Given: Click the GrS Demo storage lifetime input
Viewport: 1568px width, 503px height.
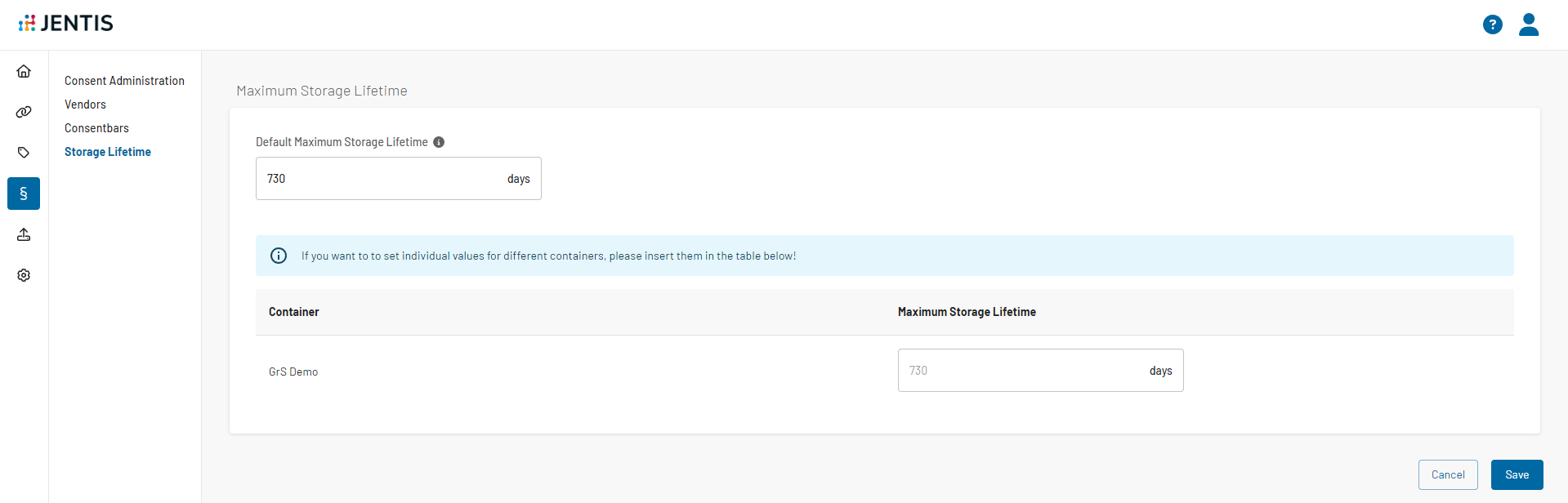Looking at the screenshot, I should point(1021,371).
